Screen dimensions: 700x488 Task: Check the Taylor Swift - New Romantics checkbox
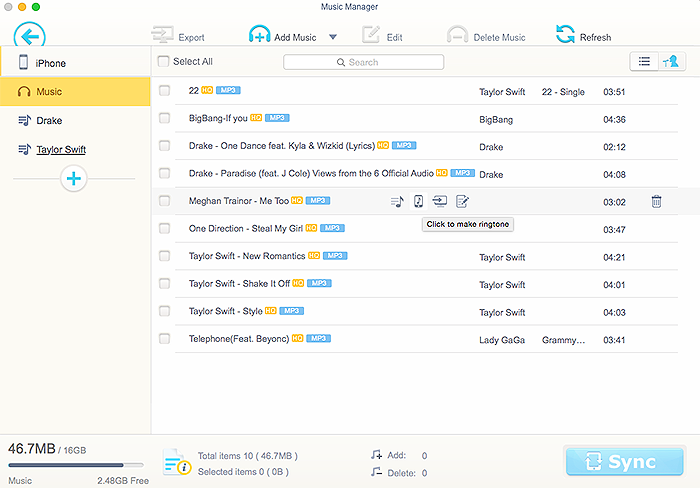[x=164, y=256]
